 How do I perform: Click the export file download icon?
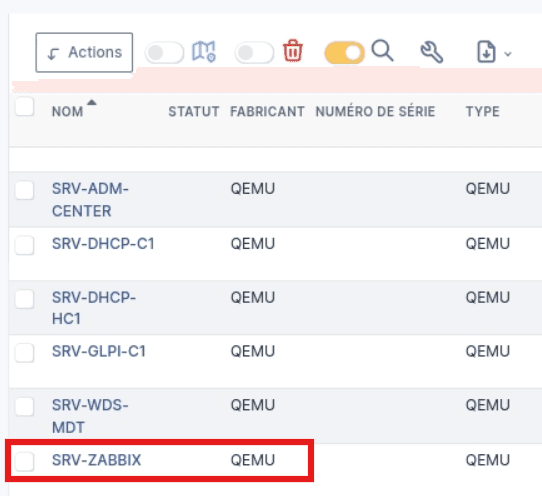tap(486, 52)
